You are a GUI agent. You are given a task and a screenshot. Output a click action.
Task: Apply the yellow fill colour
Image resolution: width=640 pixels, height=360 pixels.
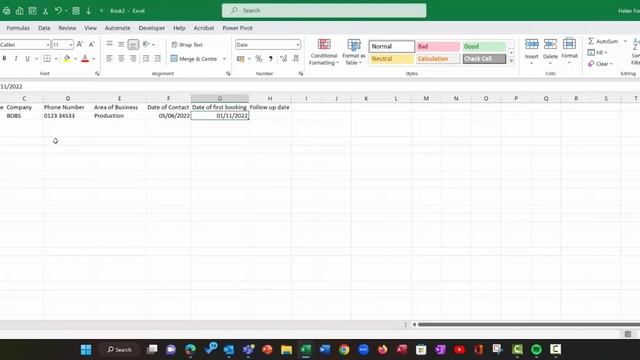(67, 59)
